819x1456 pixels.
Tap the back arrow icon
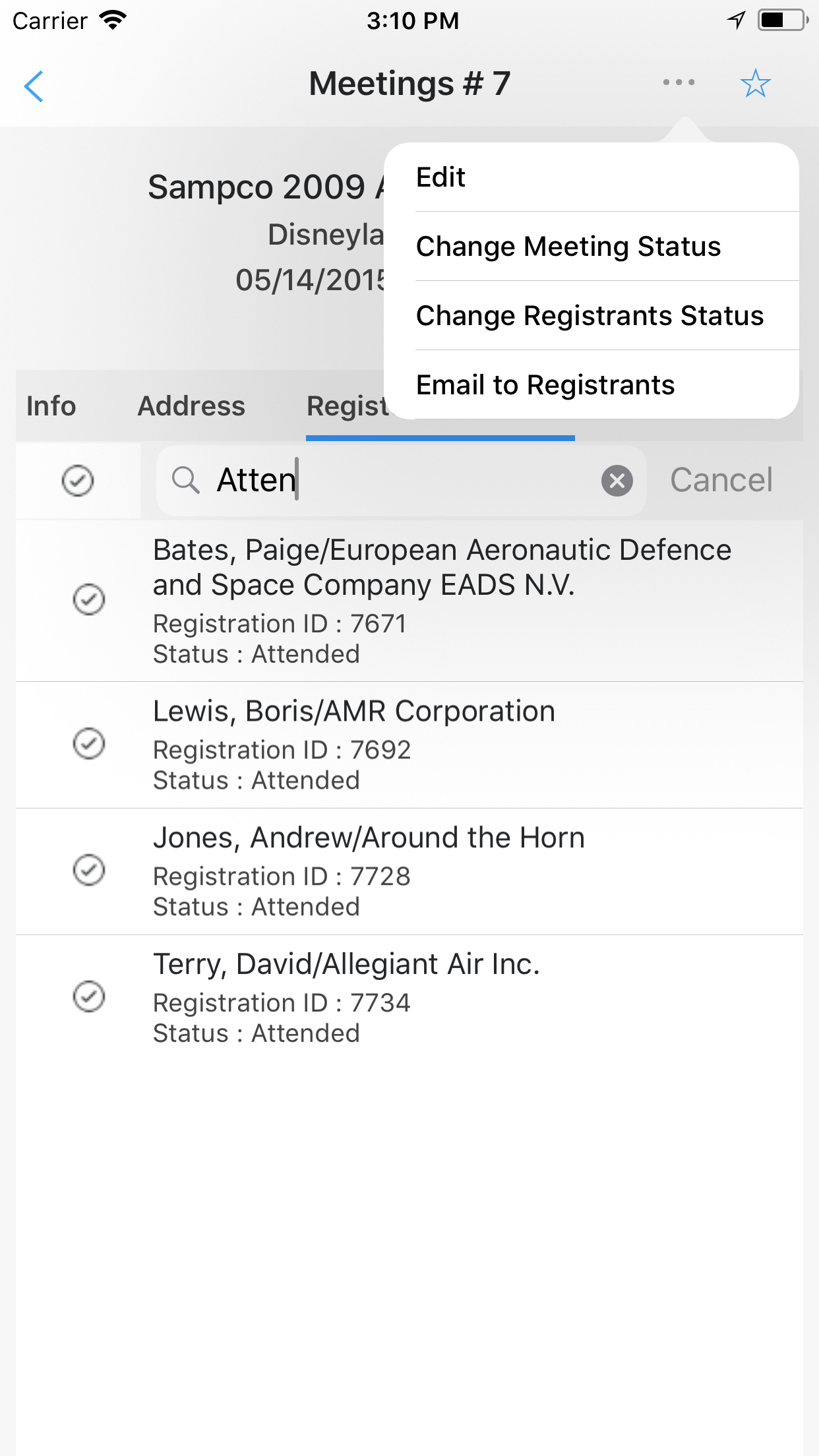34,86
